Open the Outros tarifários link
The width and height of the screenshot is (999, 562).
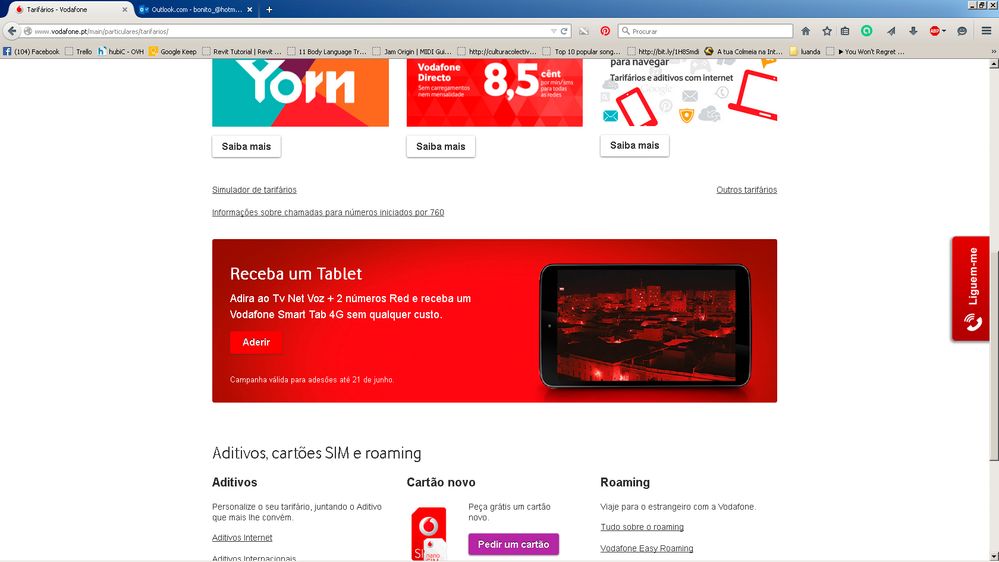[x=746, y=190]
